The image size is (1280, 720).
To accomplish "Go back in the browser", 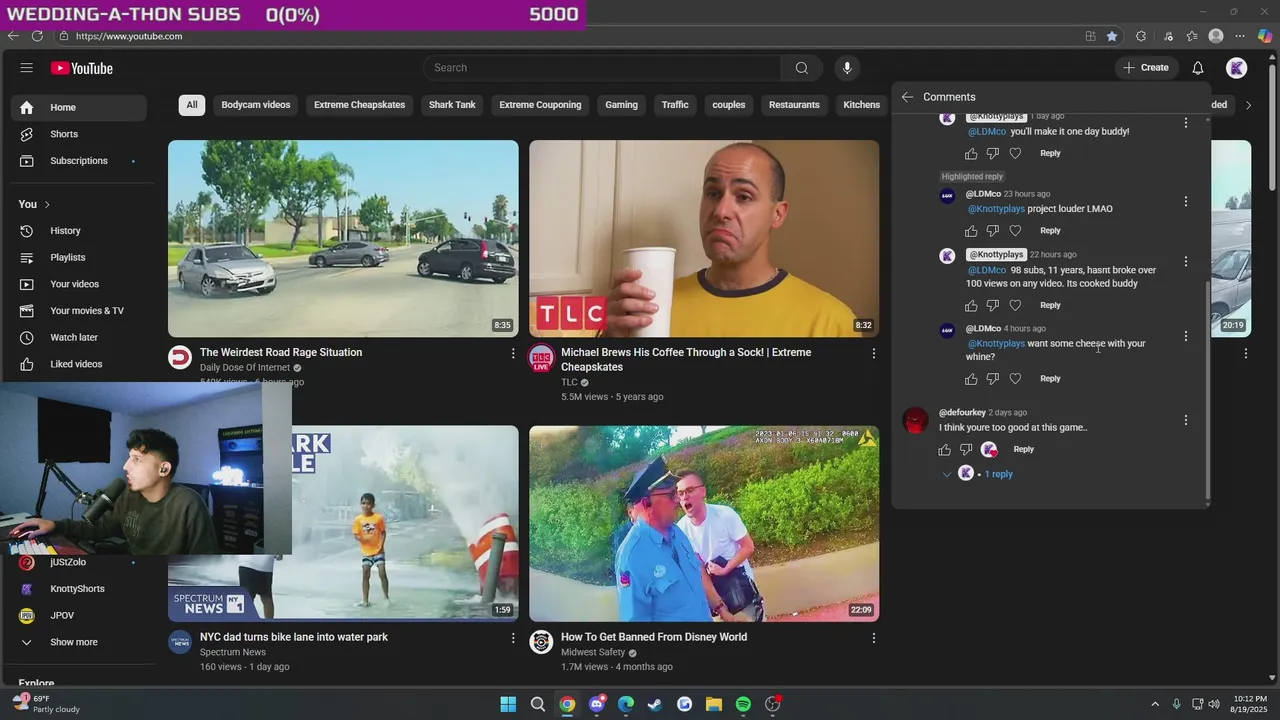I will (x=13, y=36).
